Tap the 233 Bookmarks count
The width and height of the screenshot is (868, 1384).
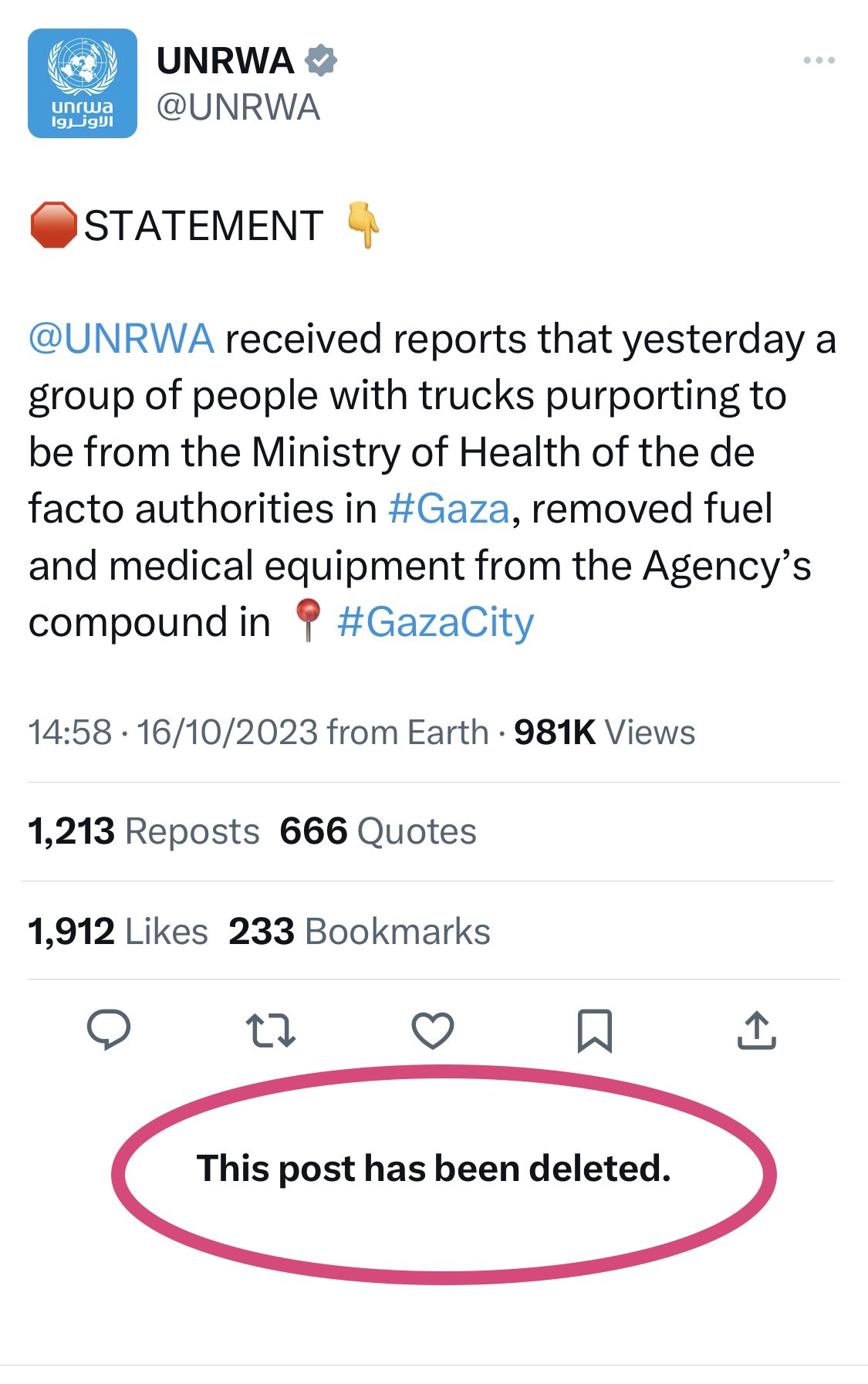[360, 932]
